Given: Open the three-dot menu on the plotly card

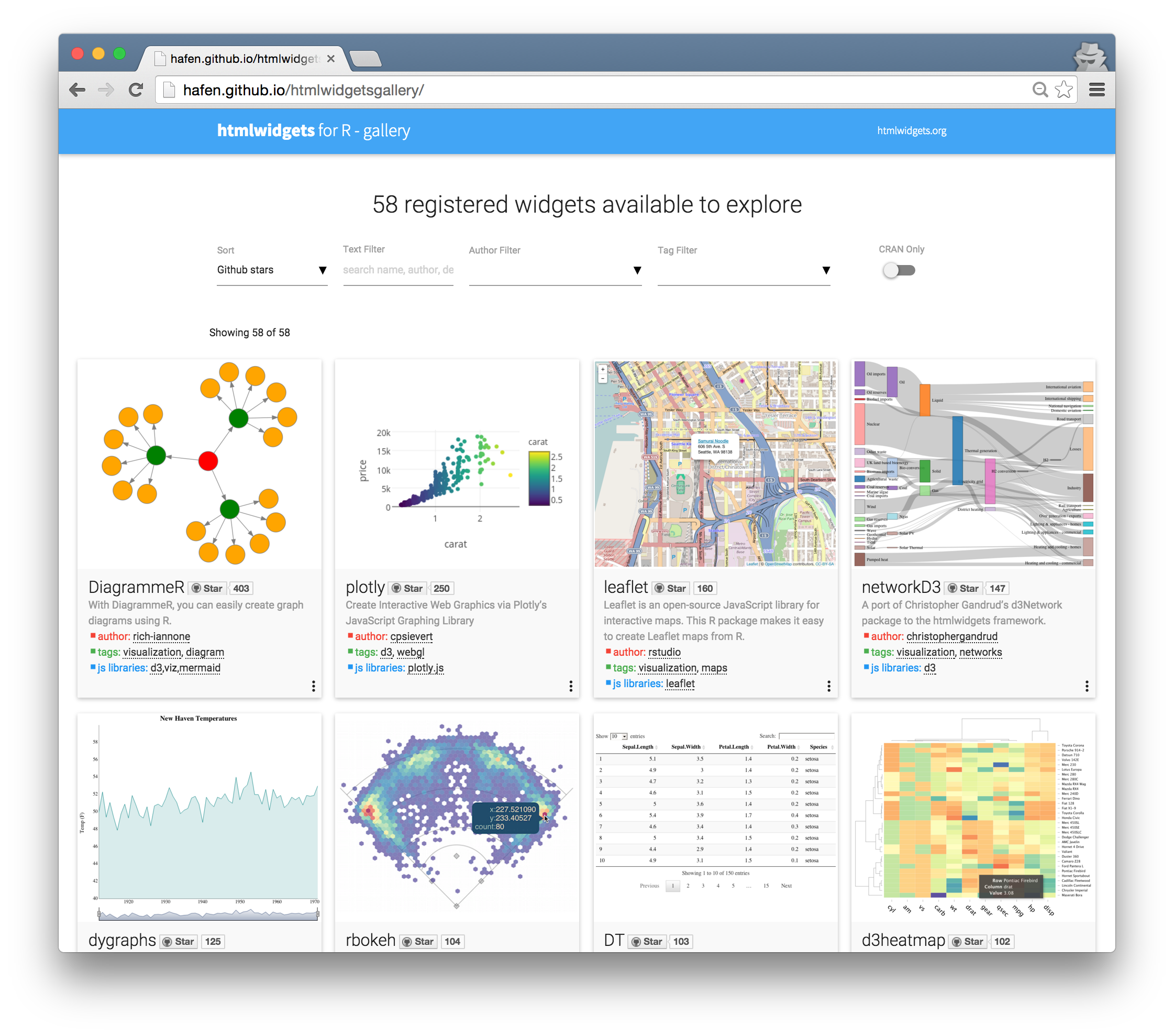Looking at the screenshot, I should pyautogui.click(x=570, y=686).
